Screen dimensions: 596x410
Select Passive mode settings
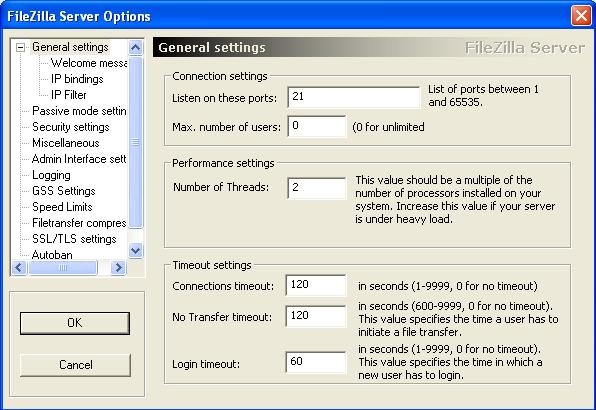pyautogui.click(x=79, y=111)
